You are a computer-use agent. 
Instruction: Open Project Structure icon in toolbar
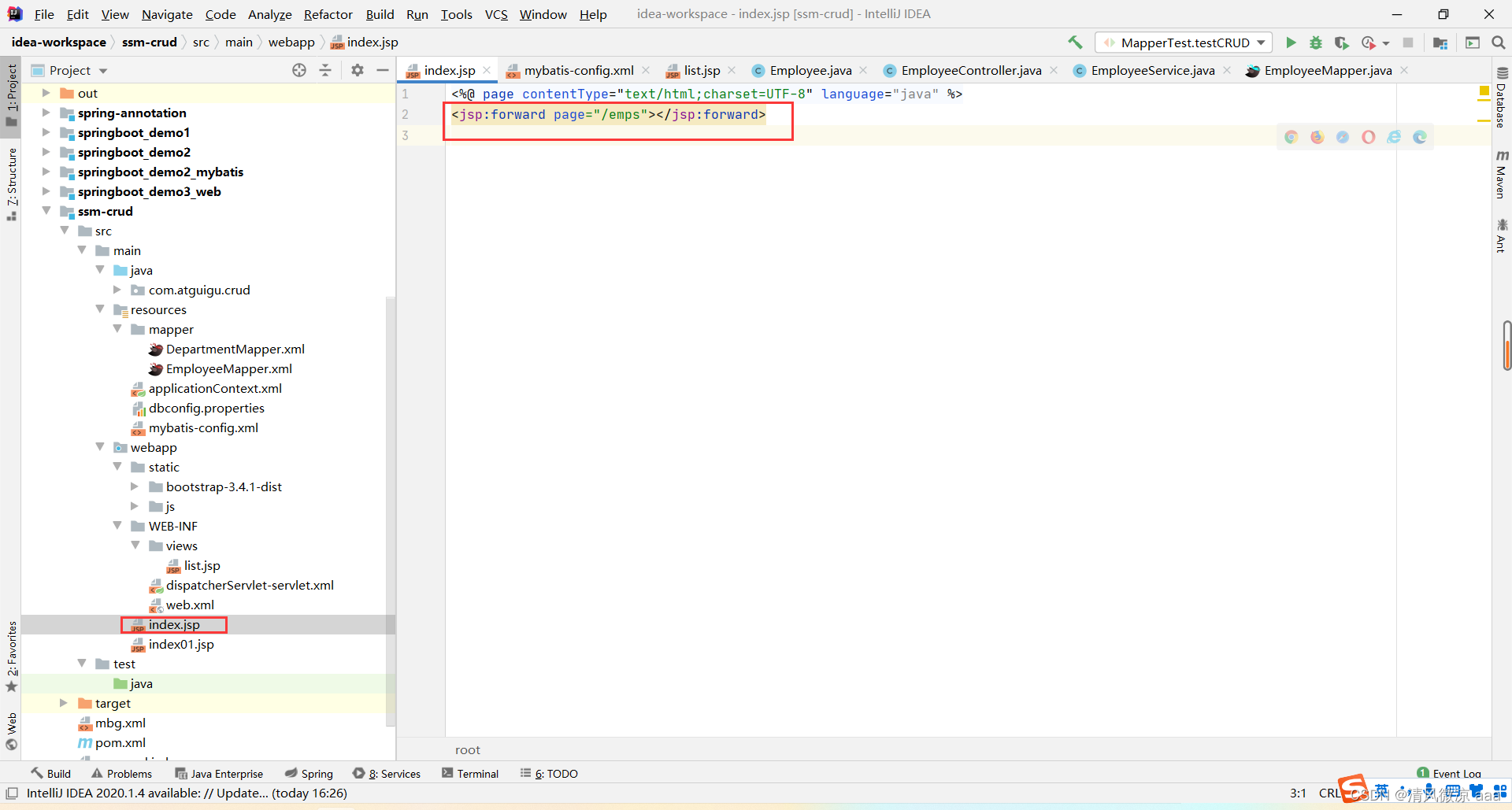[1440, 43]
